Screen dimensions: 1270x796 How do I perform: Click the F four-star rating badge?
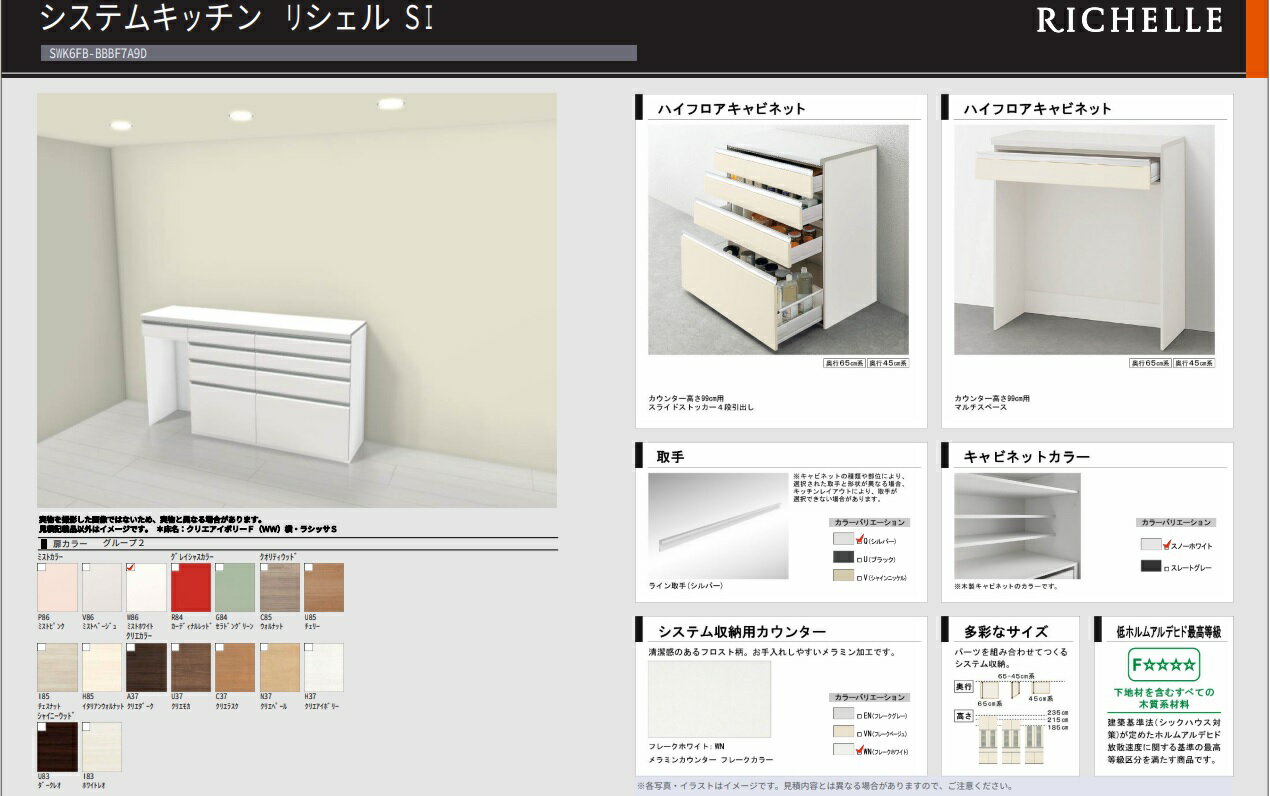(1163, 665)
